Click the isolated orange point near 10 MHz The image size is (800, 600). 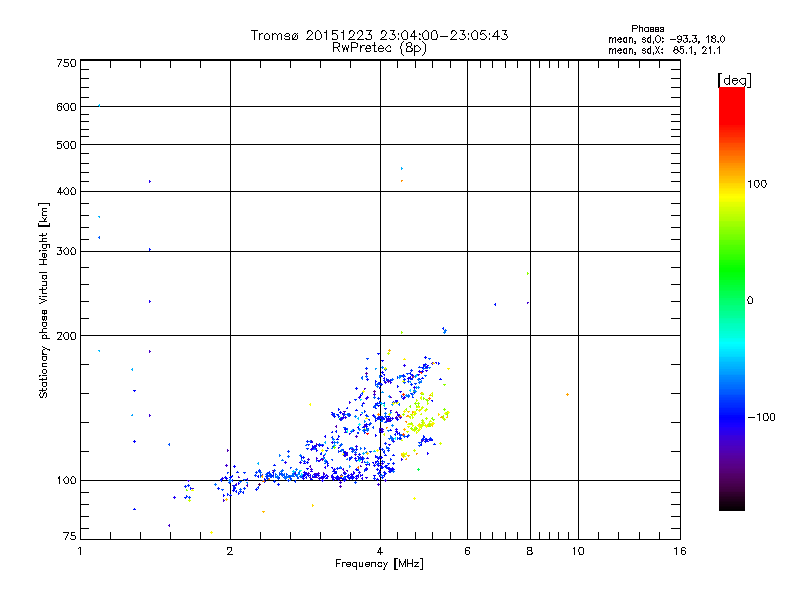click(x=567, y=394)
